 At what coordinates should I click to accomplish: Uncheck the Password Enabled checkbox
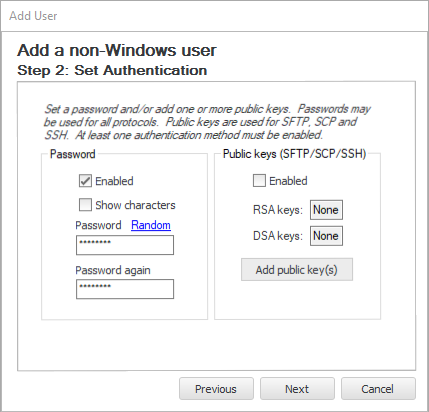85,181
